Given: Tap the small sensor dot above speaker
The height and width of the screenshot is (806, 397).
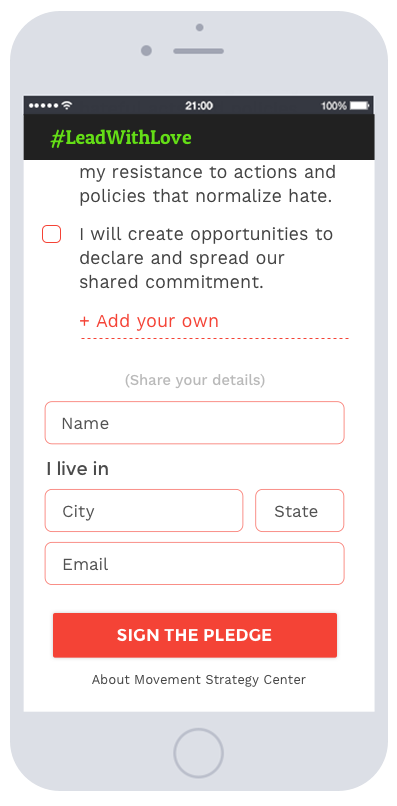Looking at the screenshot, I should coord(200,27).
